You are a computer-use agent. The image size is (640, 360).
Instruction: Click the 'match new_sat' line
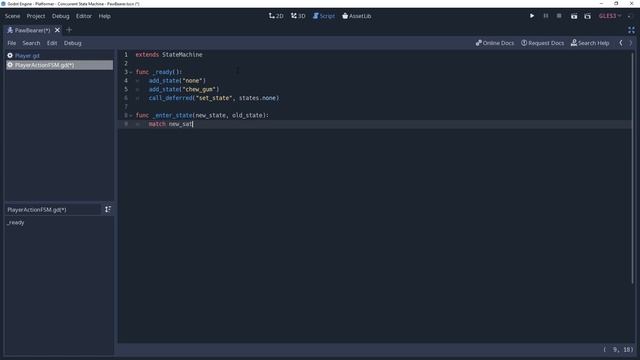click(170, 124)
